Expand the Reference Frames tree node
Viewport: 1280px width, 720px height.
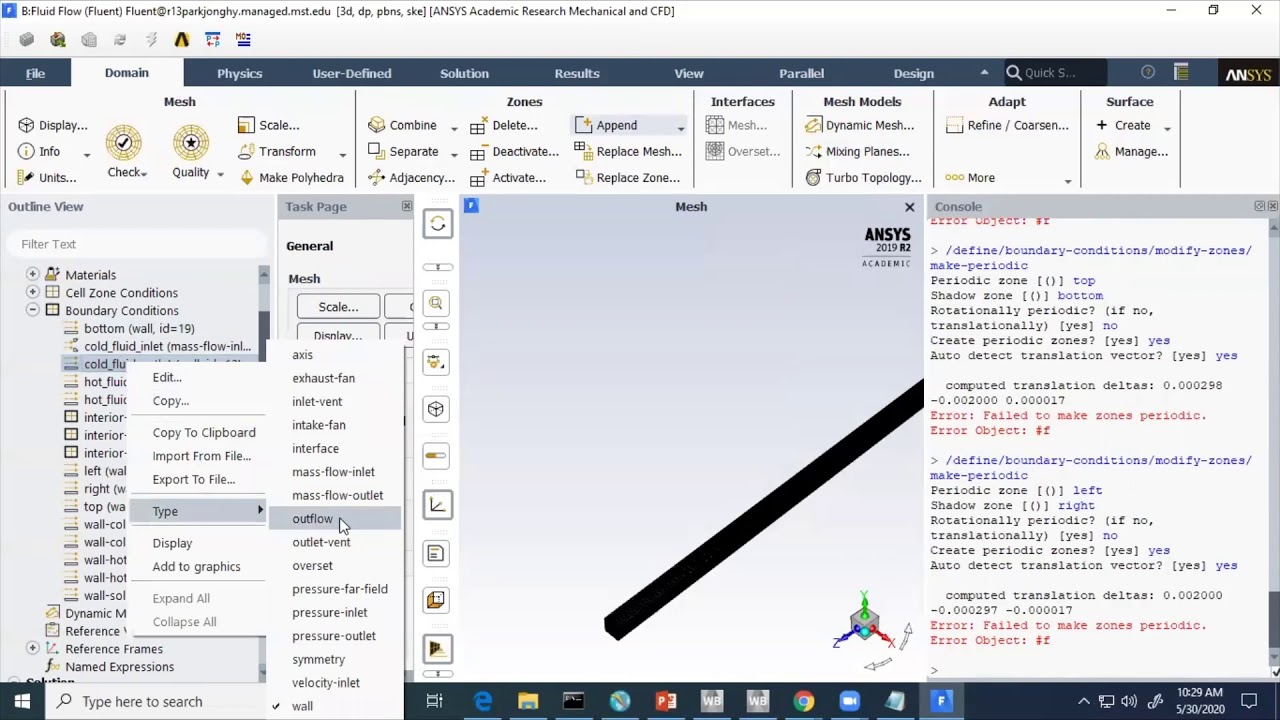(33, 648)
